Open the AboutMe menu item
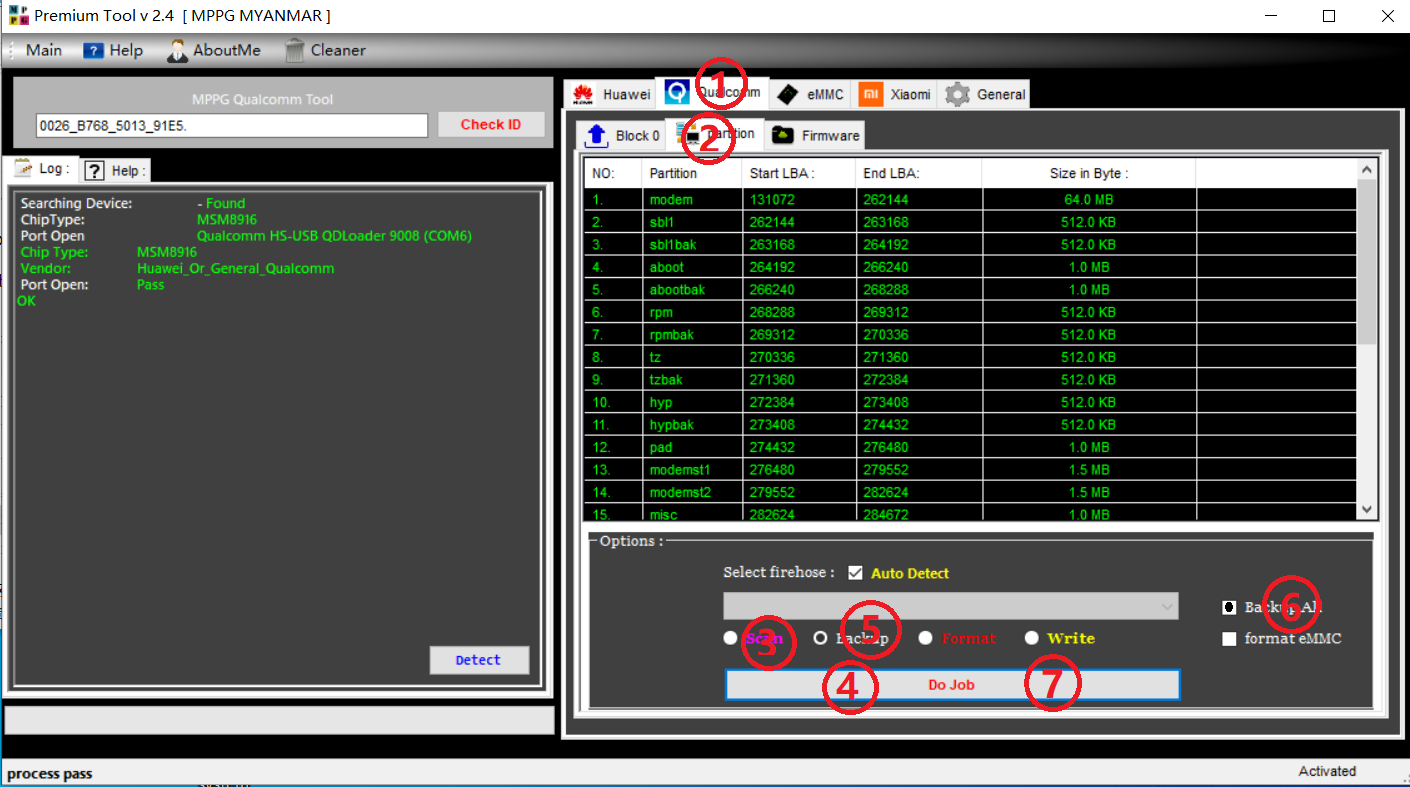The height and width of the screenshot is (787, 1410). [x=214, y=50]
